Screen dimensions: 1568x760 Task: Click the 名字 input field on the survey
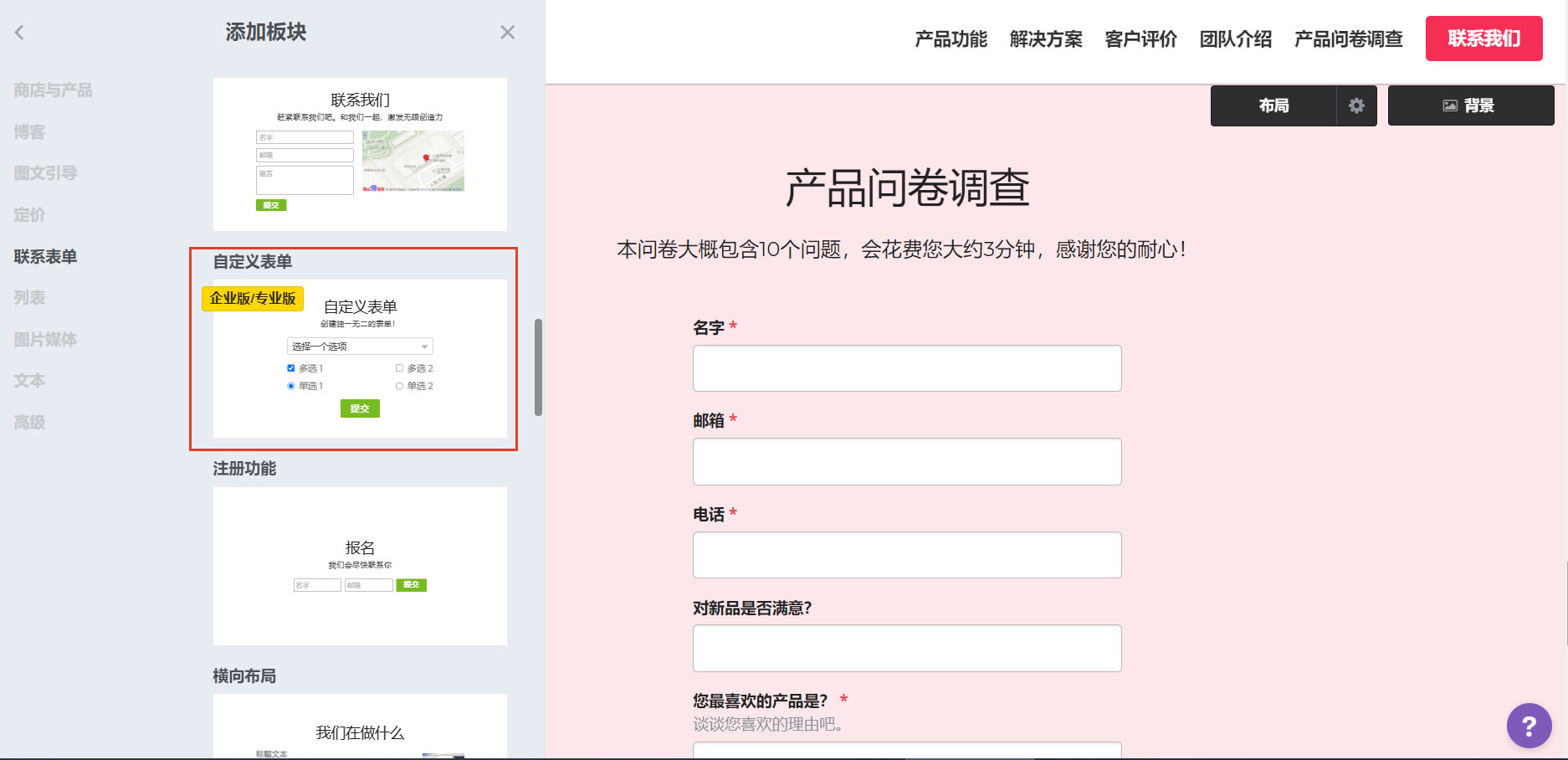(x=907, y=368)
